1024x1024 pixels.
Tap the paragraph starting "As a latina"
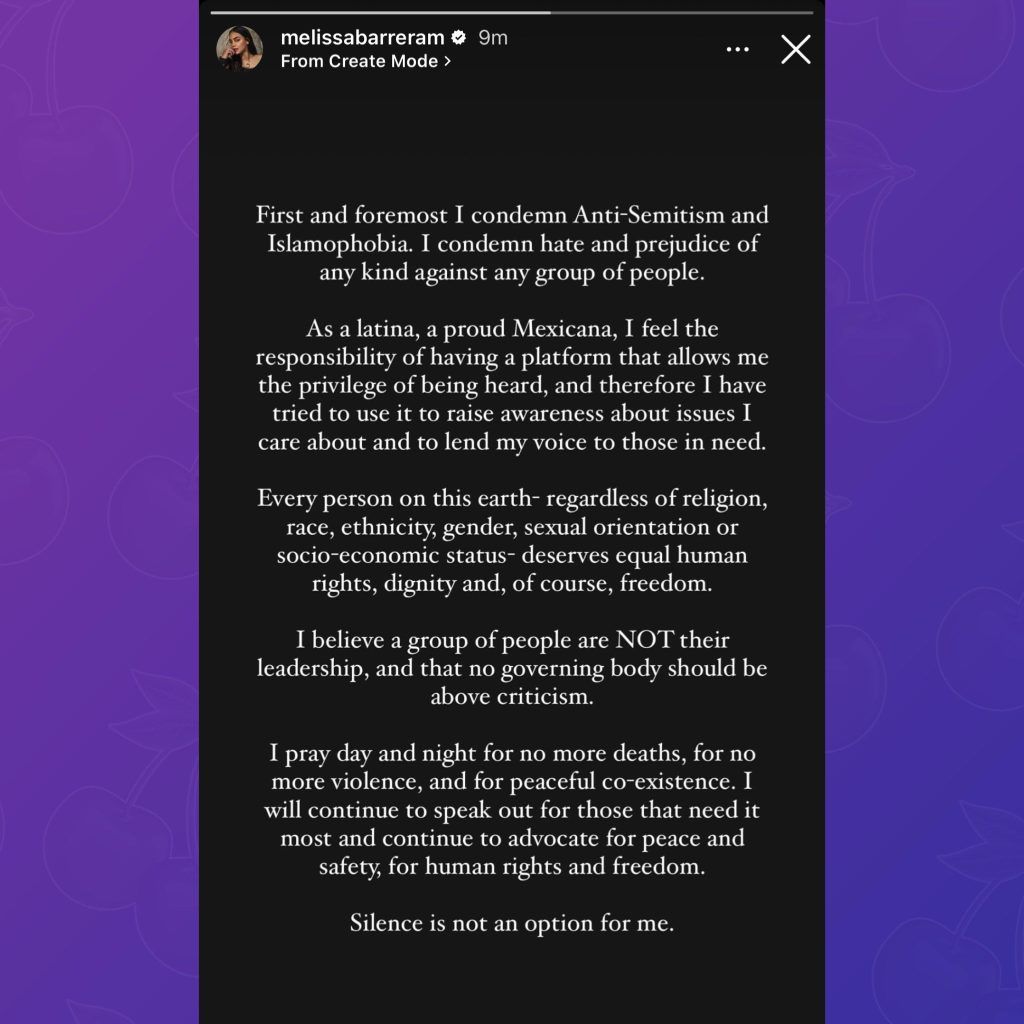pyautogui.click(x=512, y=385)
